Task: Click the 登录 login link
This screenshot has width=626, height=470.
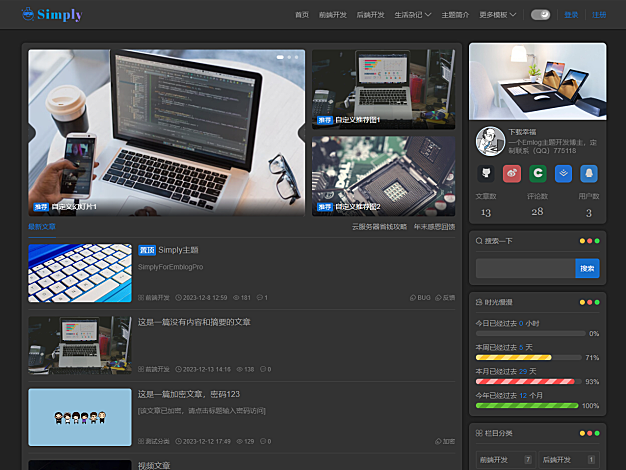Action: (571, 15)
